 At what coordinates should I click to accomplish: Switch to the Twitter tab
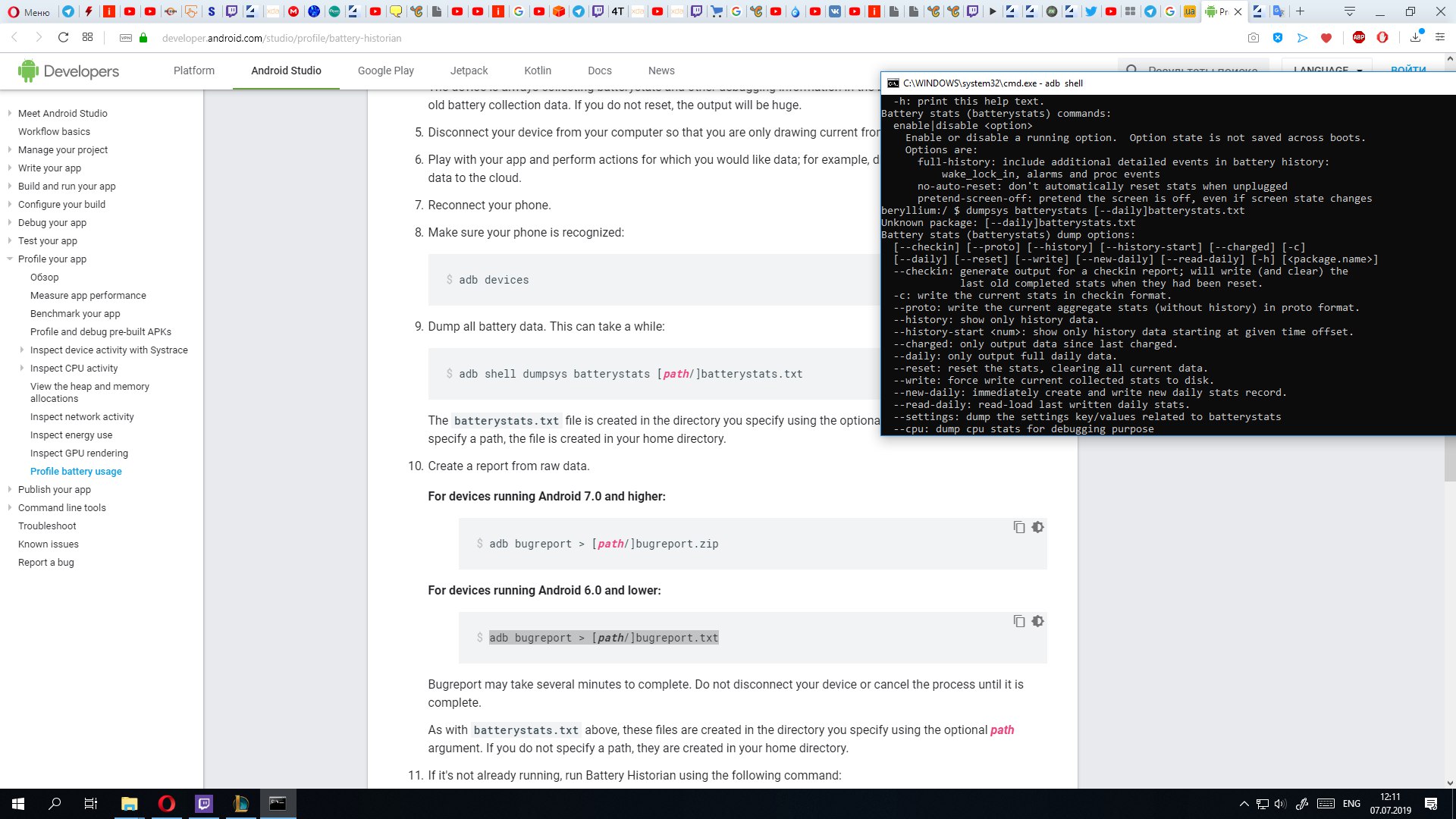coord(1090,11)
